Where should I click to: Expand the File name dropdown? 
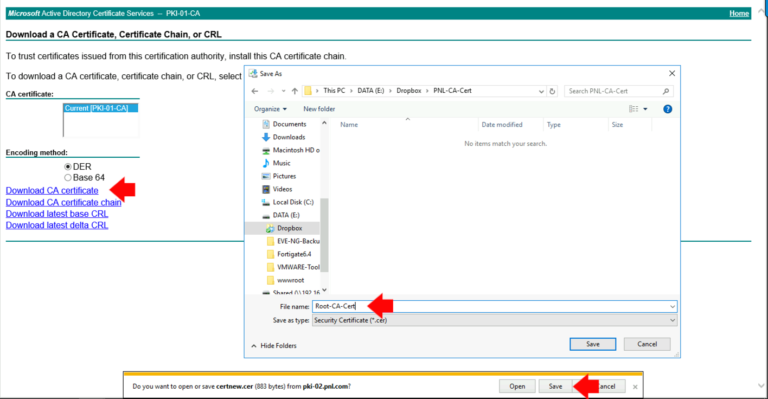672,306
